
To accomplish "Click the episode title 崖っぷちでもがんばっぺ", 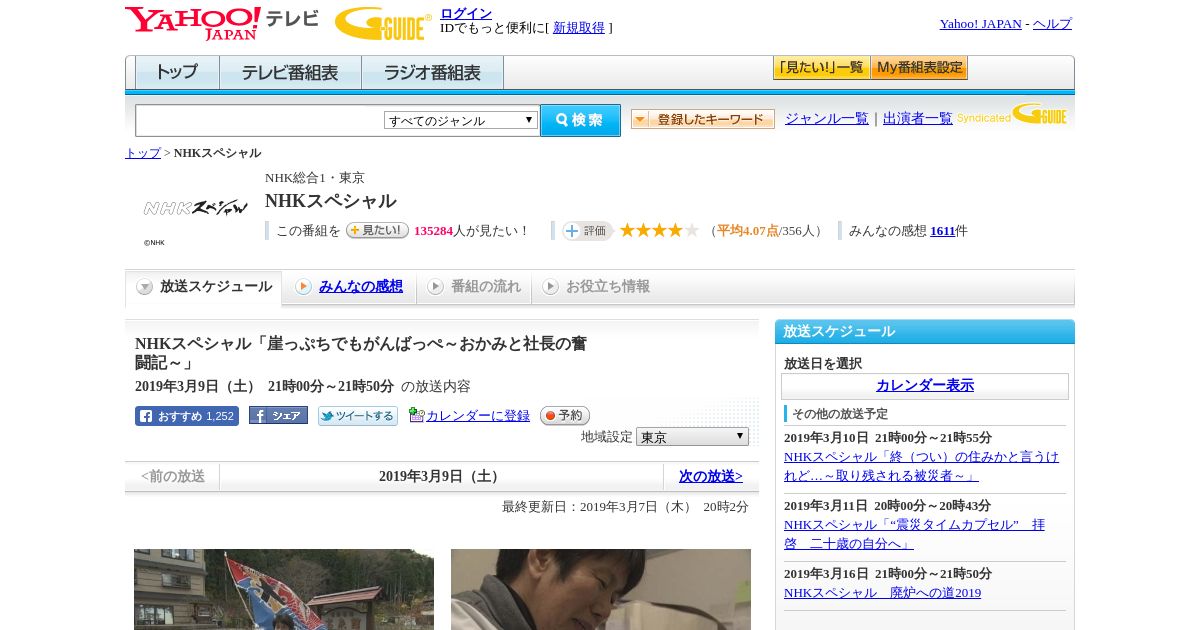I will point(361,353).
